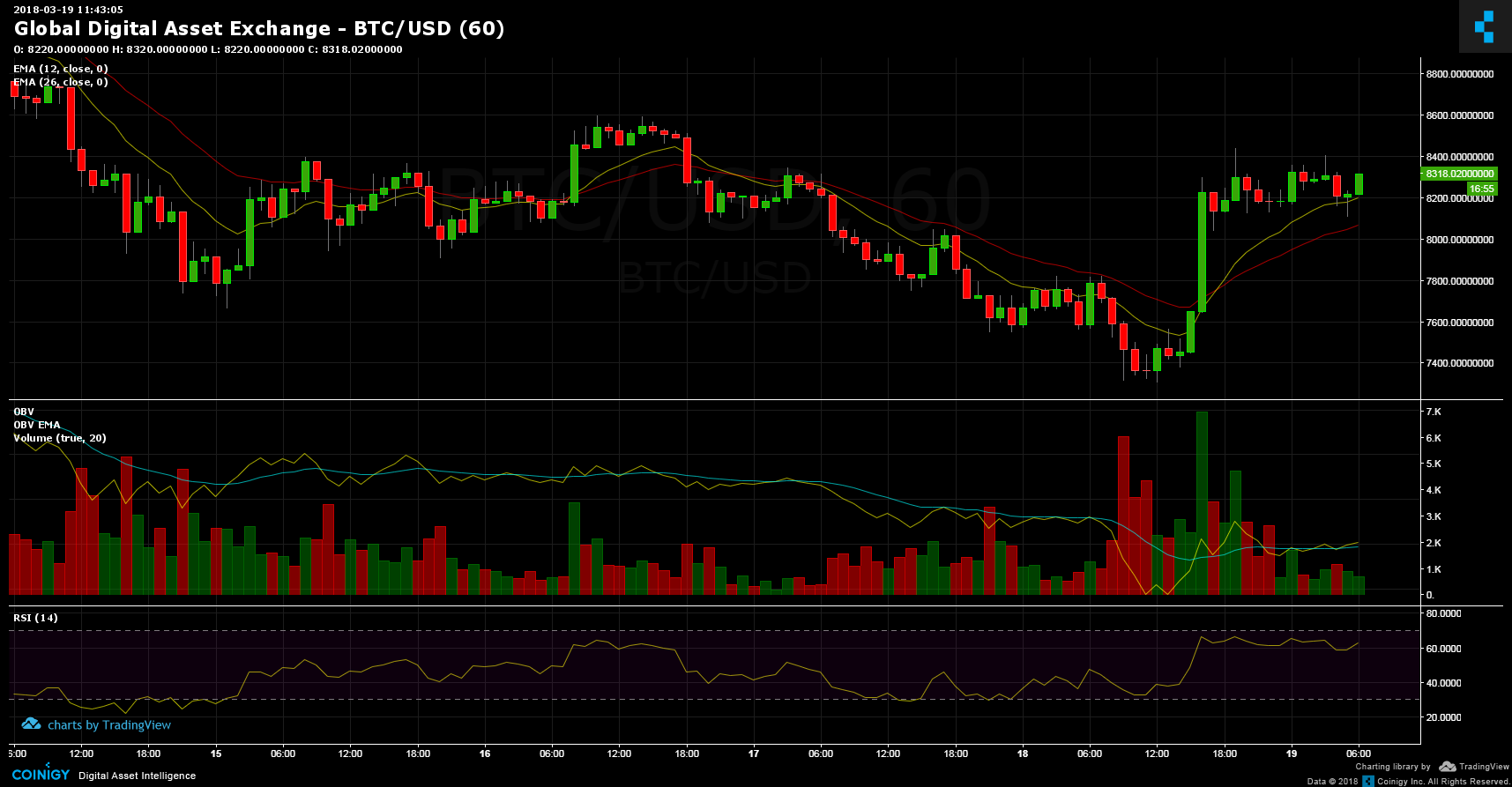Click the date label '15' on the time axis
The height and width of the screenshot is (787, 1512).
point(216,754)
